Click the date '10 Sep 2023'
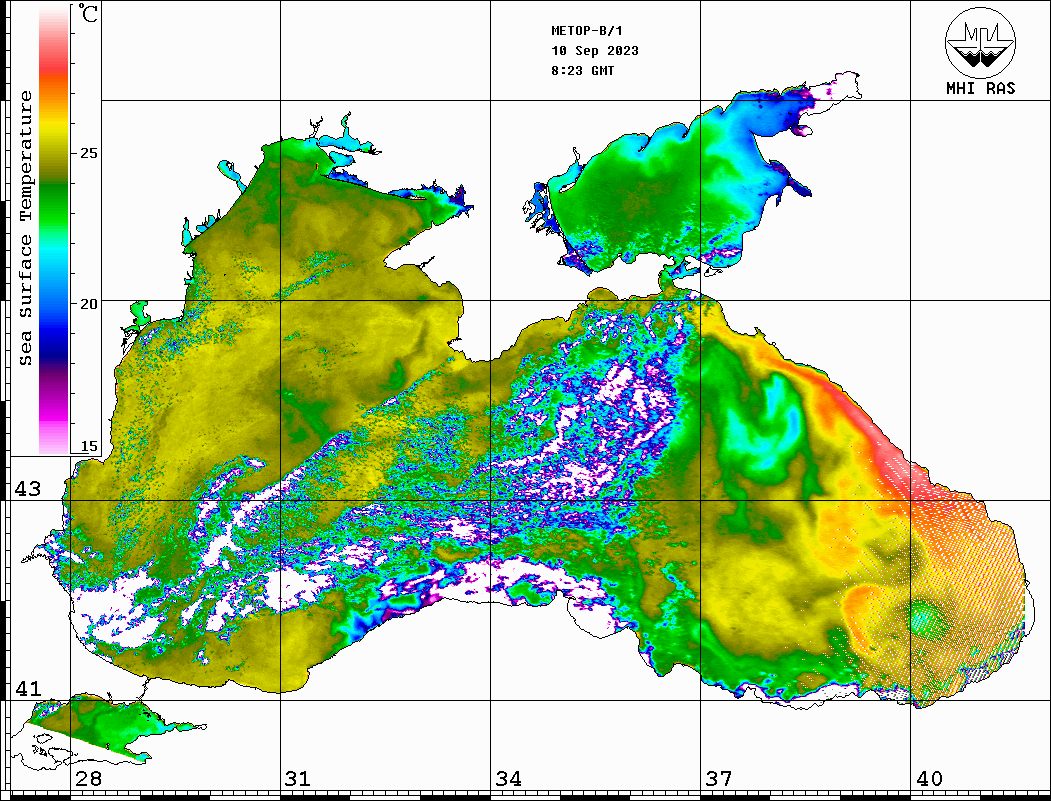This screenshot has width=1051, height=801. 595,51
